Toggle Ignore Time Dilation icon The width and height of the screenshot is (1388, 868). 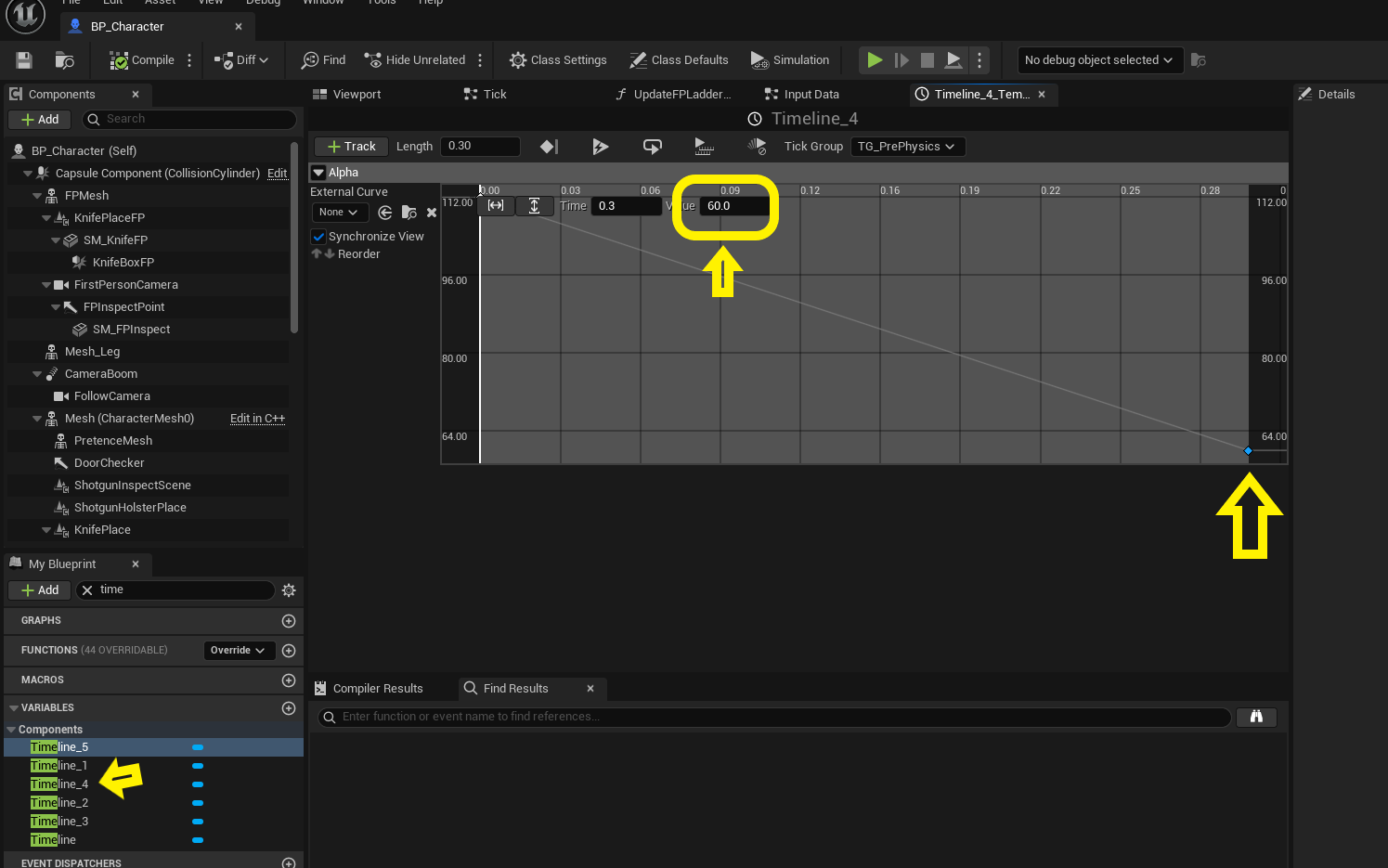[757, 147]
